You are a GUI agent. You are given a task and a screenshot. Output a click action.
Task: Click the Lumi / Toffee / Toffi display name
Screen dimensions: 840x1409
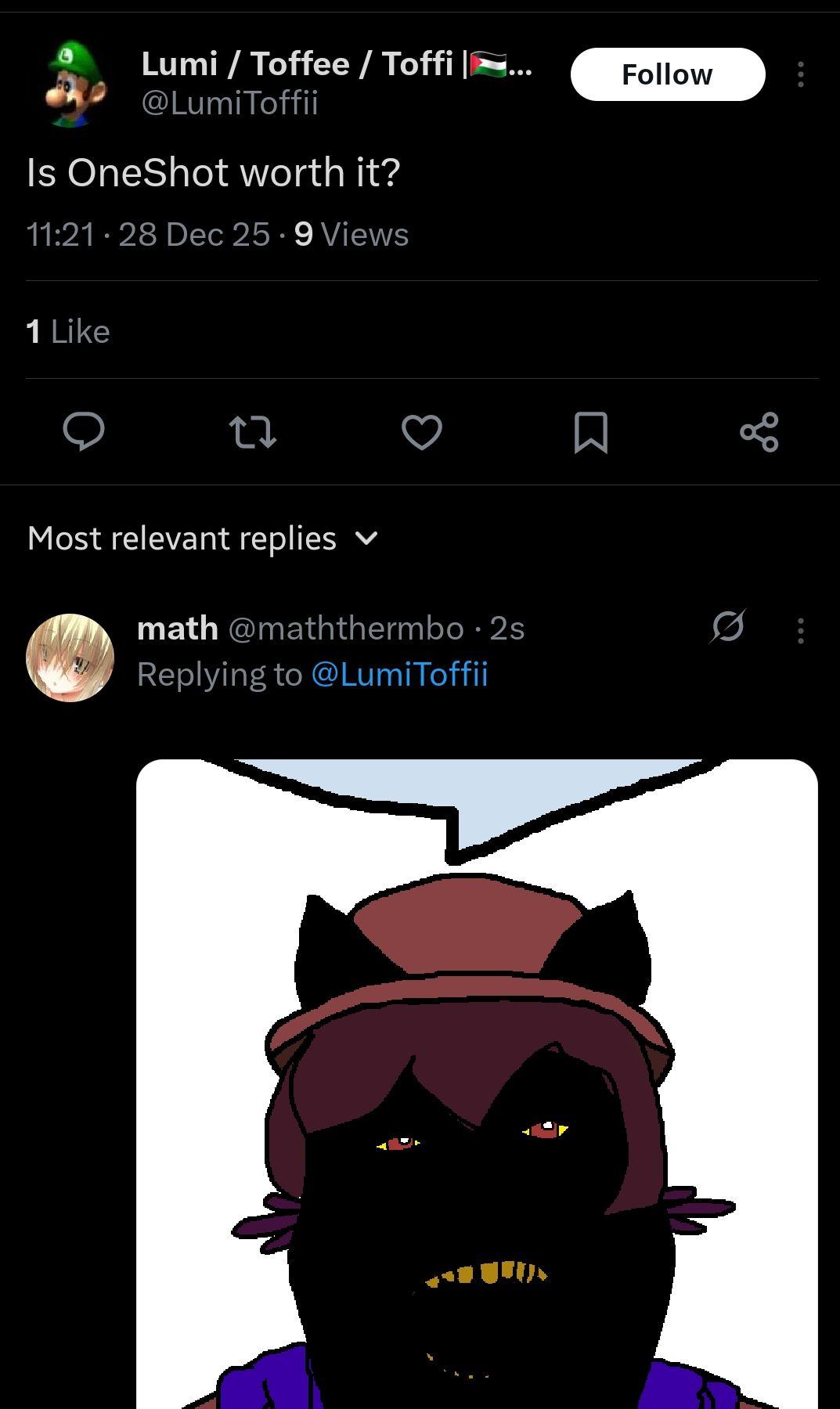click(x=297, y=63)
